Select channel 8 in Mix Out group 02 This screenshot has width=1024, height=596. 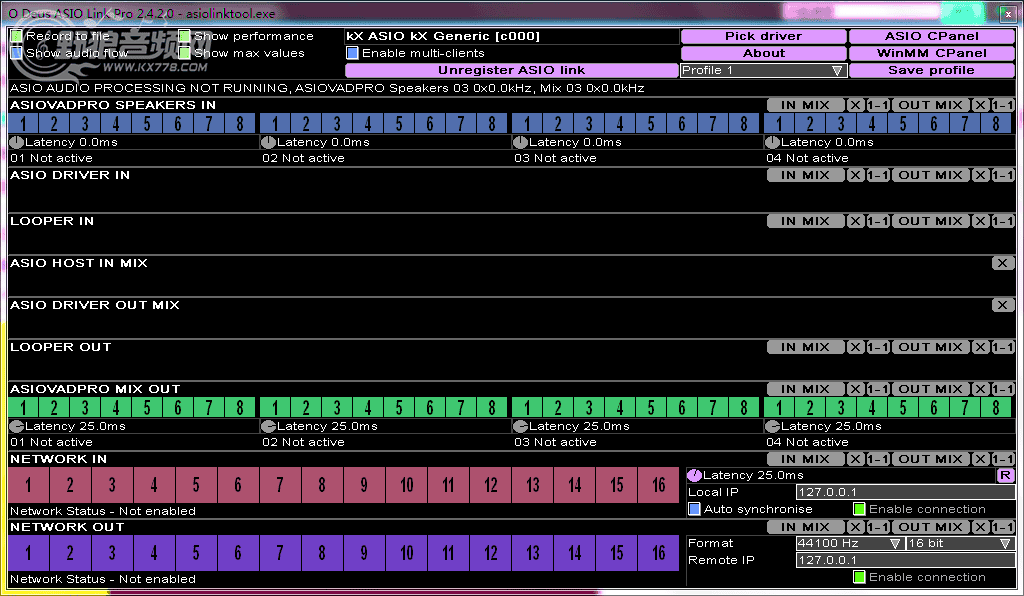point(492,407)
